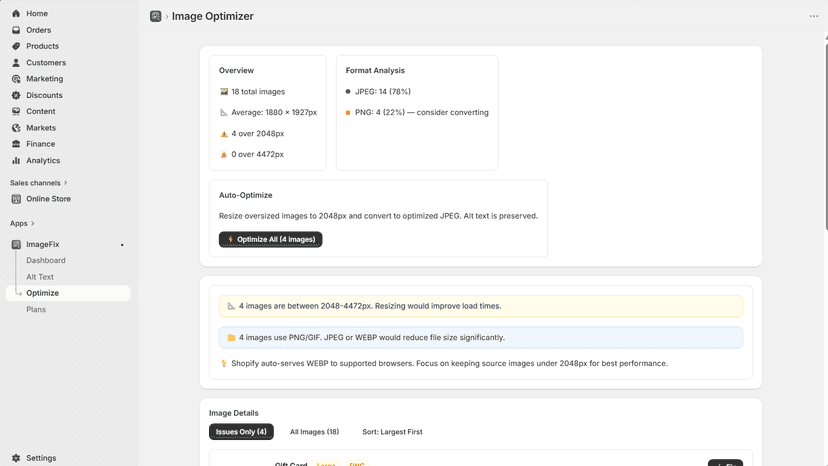Click the Image Details heading
The image size is (828, 466).
coord(233,413)
